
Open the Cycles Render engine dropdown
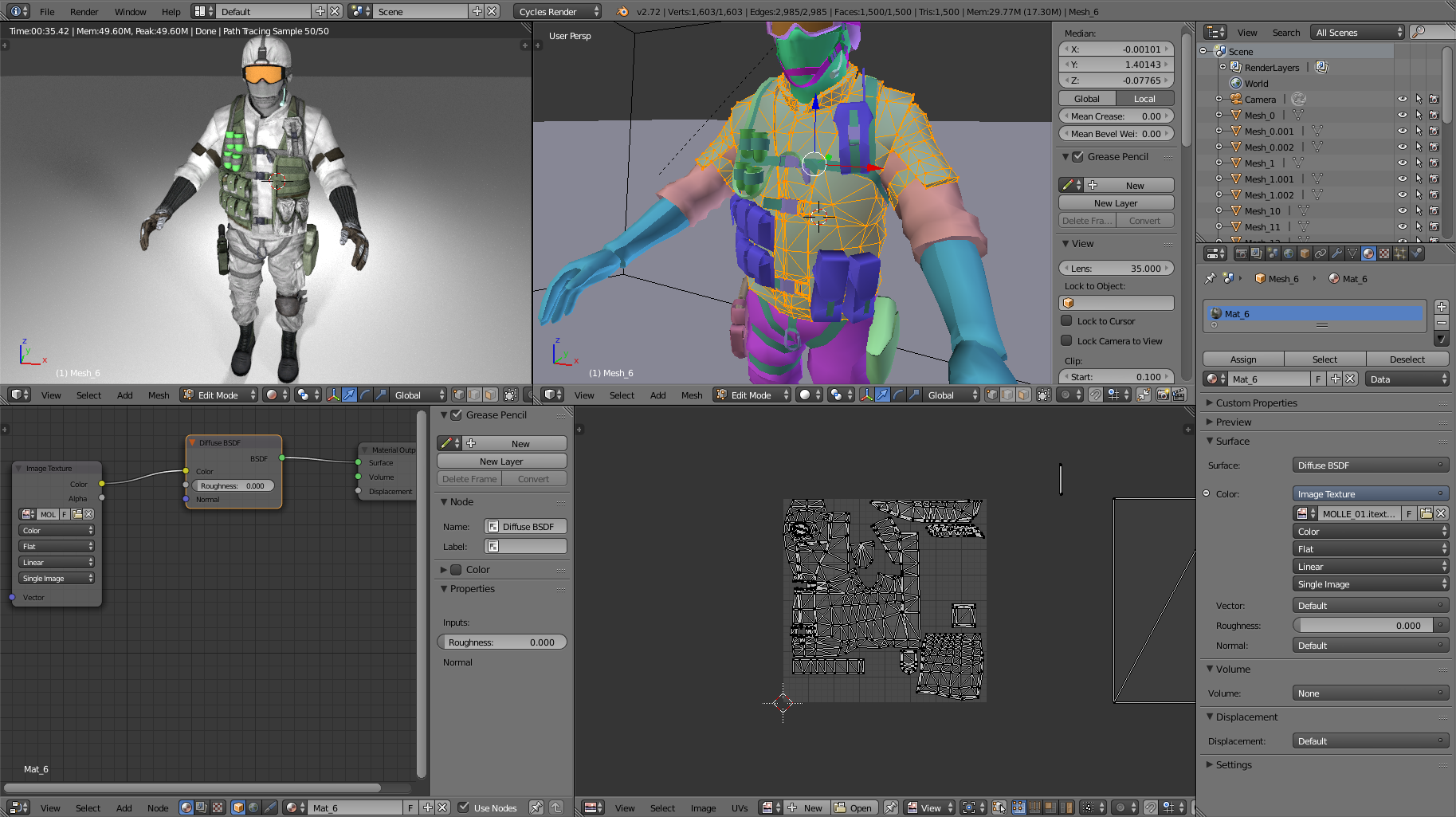click(558, 11)
